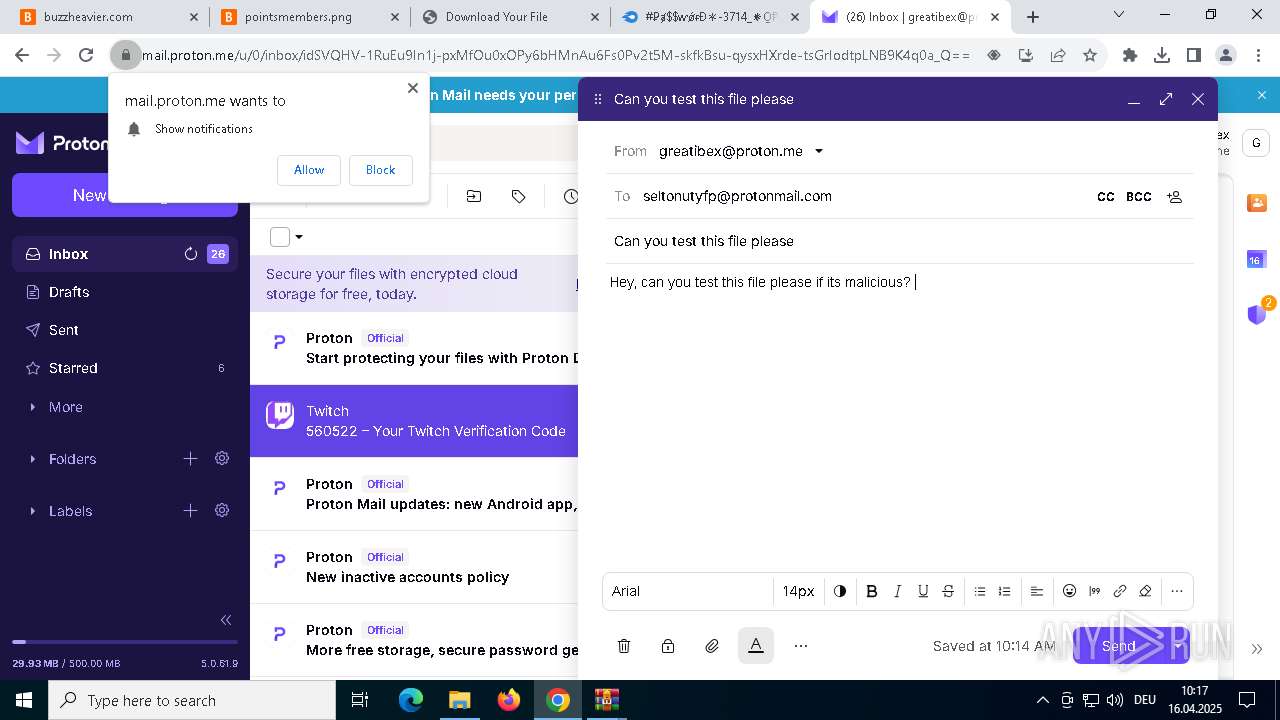
Task: Open the Twitch verification code email
Action: pyautogui.click(x=414, y=421)
